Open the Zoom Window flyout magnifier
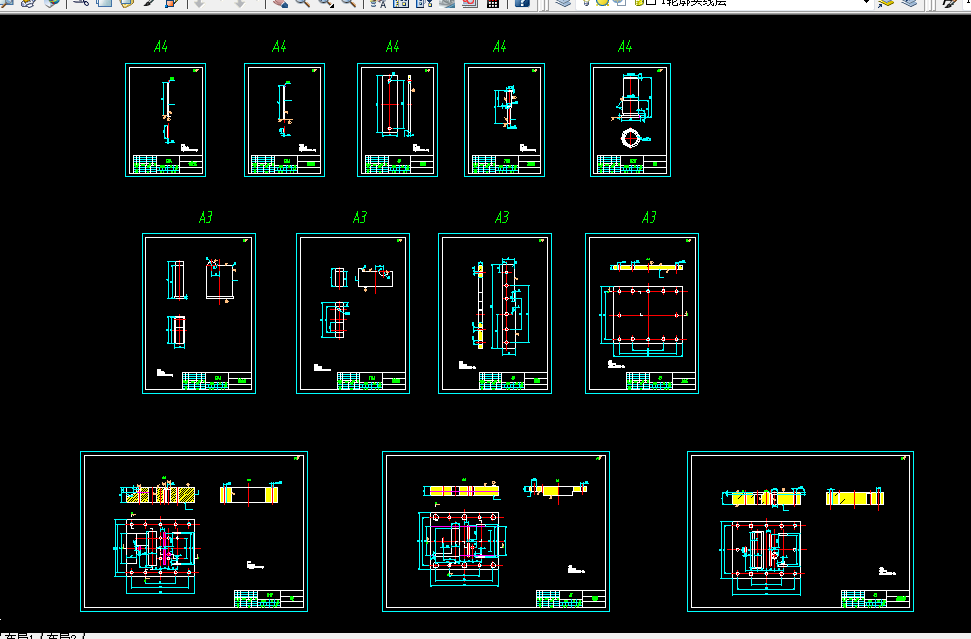This screenshot has height=639, width=971. coord(326,2)
